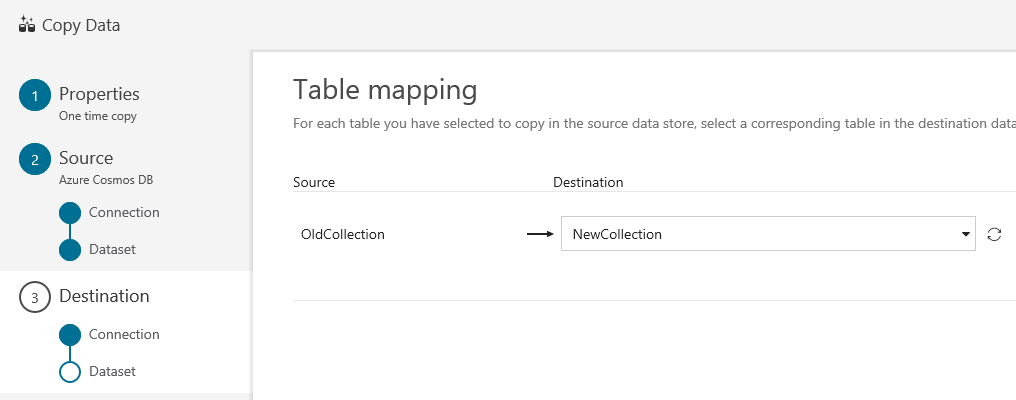1016x400 pixels.
Task: Click the Destination Connection step dot
Action: pos(70,334)
